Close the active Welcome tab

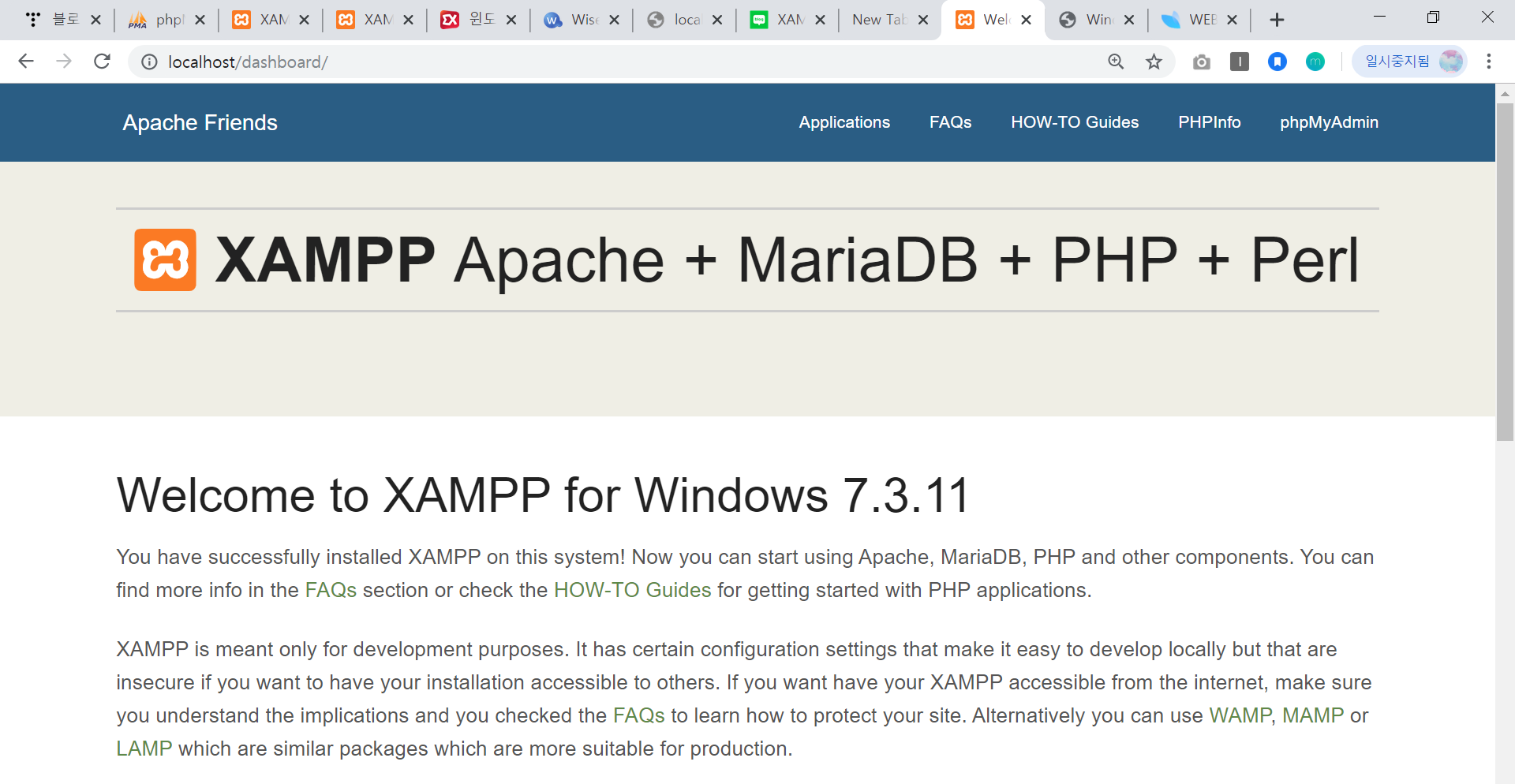click(x=1026, y=20)
